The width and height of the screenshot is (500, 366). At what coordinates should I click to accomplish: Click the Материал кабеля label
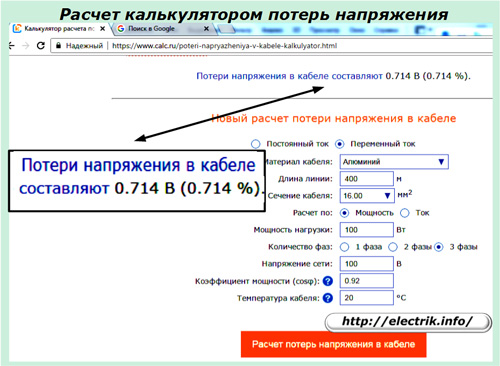(298, 162)
